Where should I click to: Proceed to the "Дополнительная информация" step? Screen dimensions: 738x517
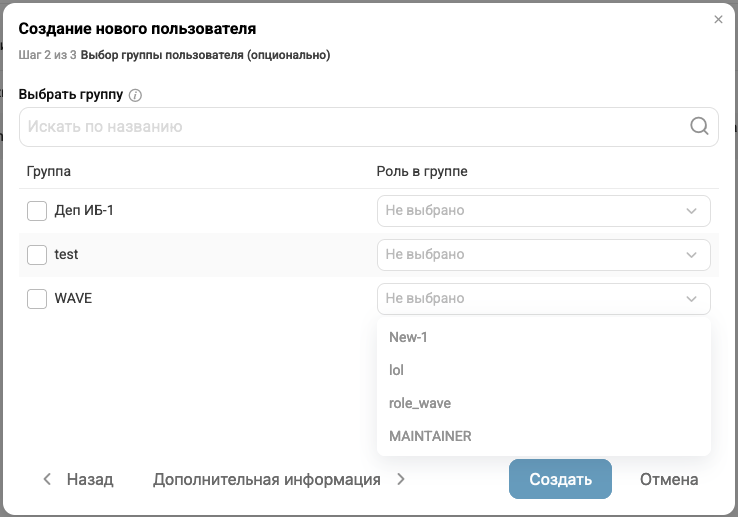click(266, 479)
